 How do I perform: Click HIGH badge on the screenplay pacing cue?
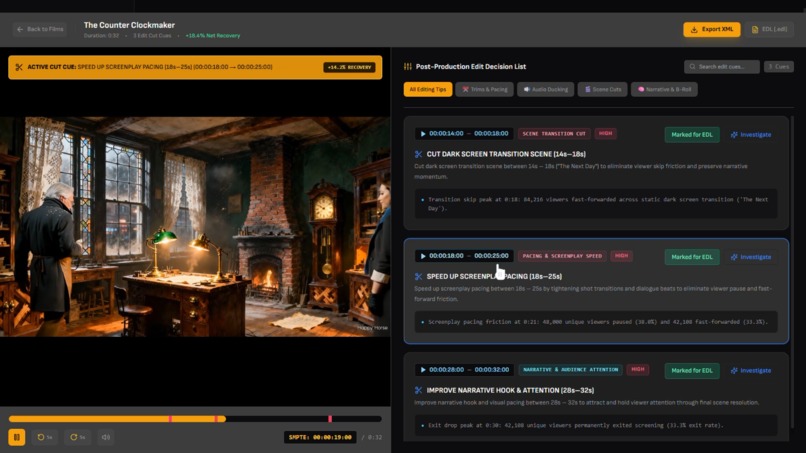(x=621, y=256)
